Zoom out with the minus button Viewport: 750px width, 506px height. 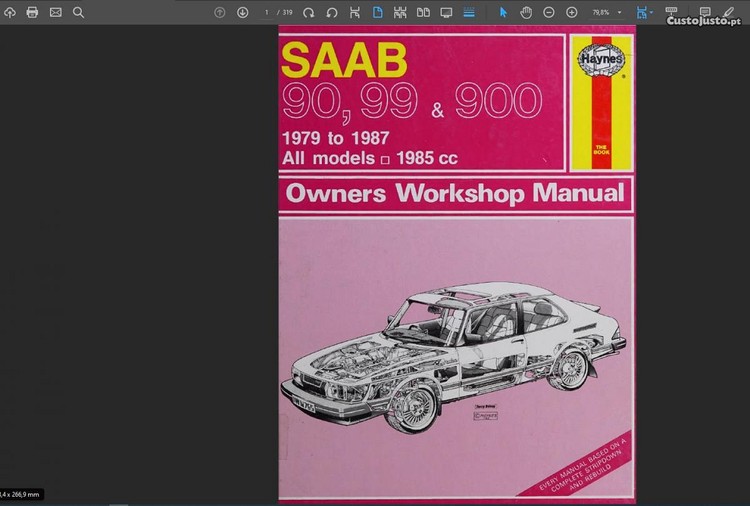coord(549,12)
